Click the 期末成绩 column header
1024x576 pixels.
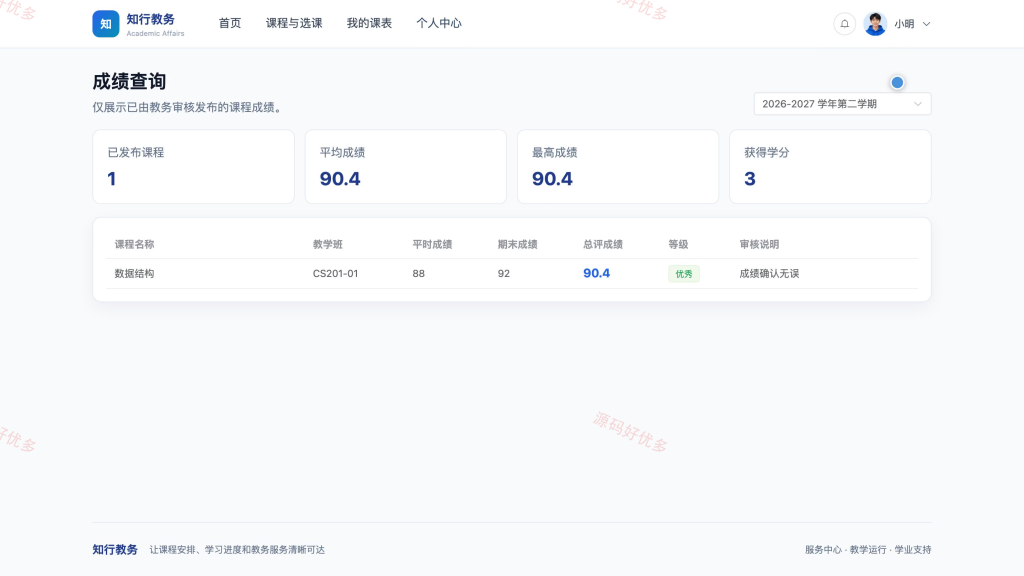517,244
